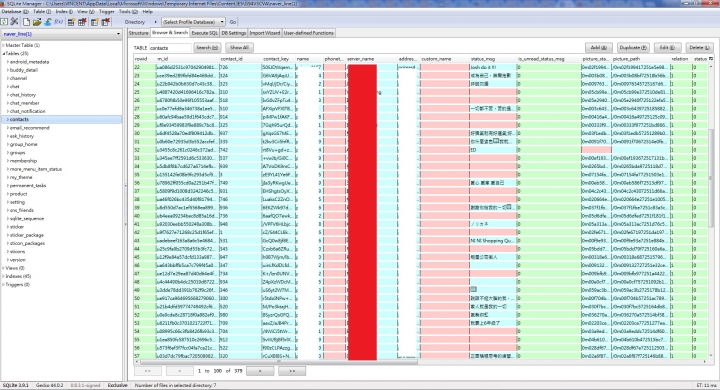720x390 pixels.
Task: Click the Edit button
Action: tap(667, 47)
